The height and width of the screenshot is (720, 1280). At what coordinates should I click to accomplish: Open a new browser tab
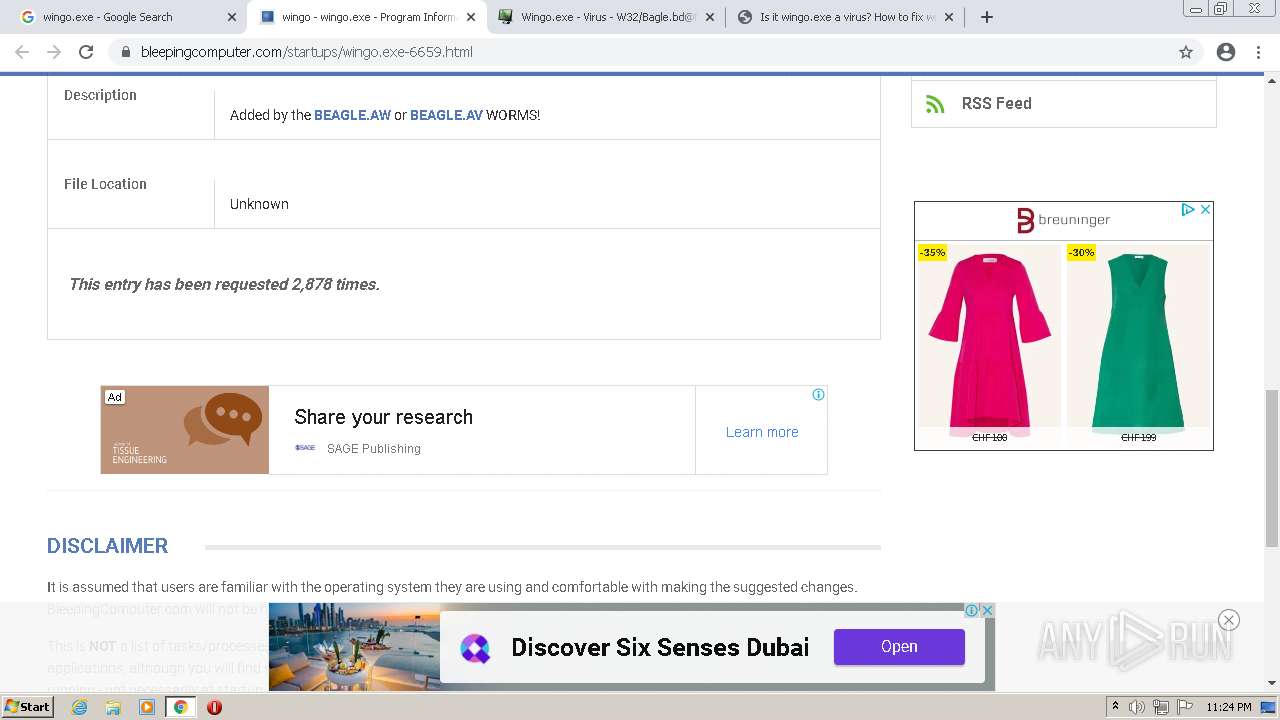pos(987,17)
